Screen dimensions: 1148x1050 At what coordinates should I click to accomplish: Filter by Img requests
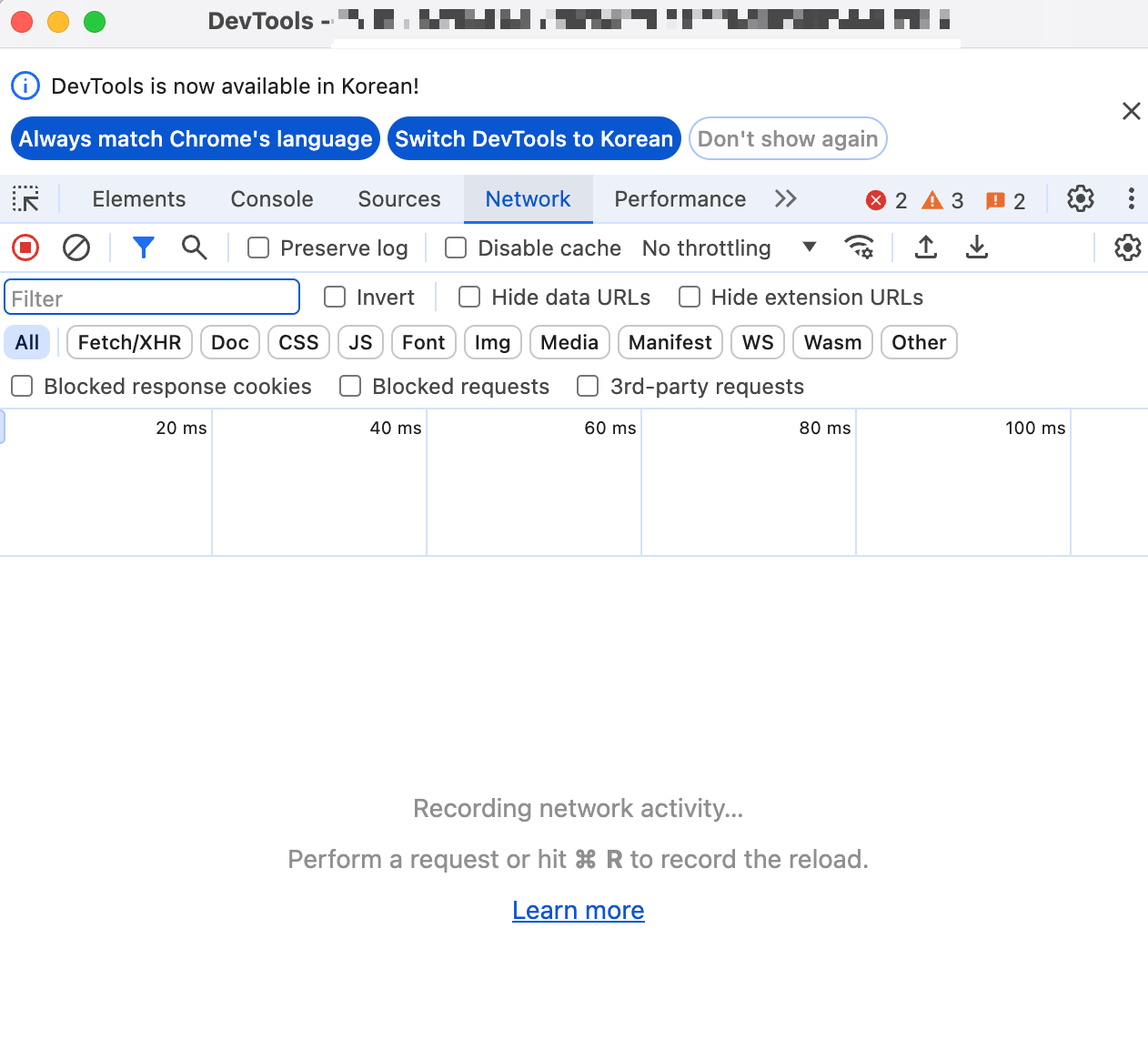(492, 342)
